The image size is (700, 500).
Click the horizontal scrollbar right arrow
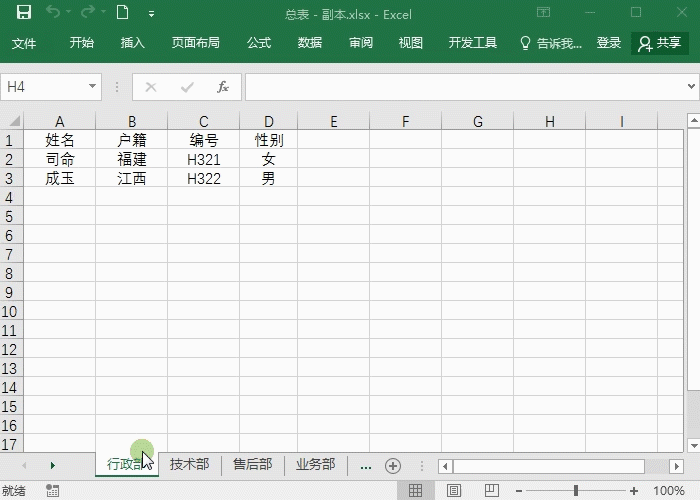click(x=677, y=467)
